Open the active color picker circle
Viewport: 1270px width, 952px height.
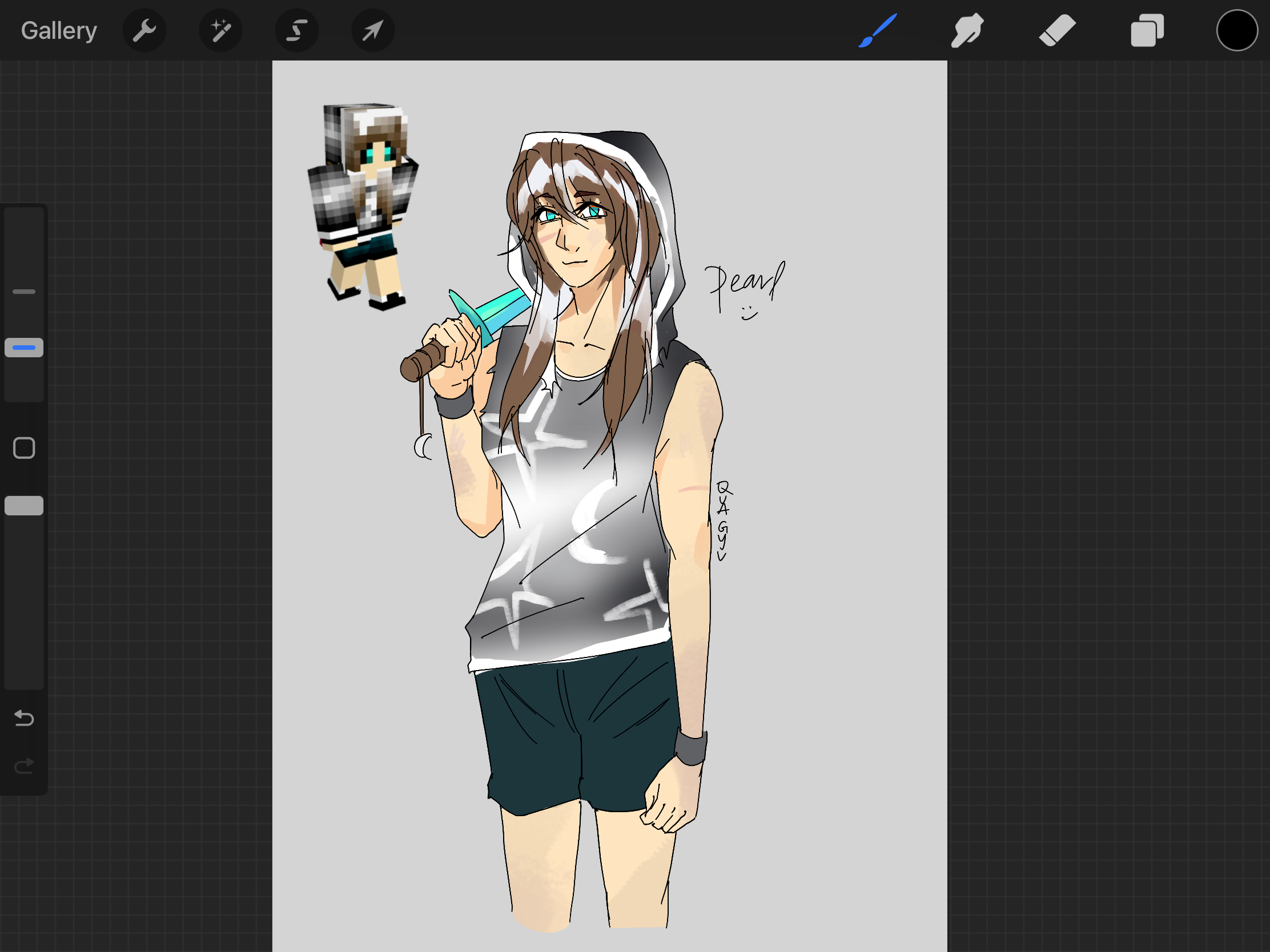[1237, 30]
